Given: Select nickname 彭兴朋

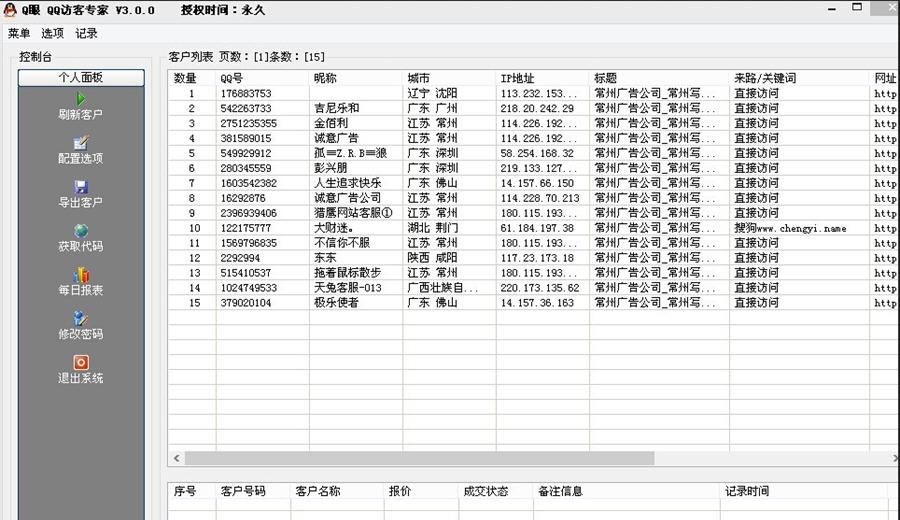Looking at the screenshot, I should tap(331, 168).
